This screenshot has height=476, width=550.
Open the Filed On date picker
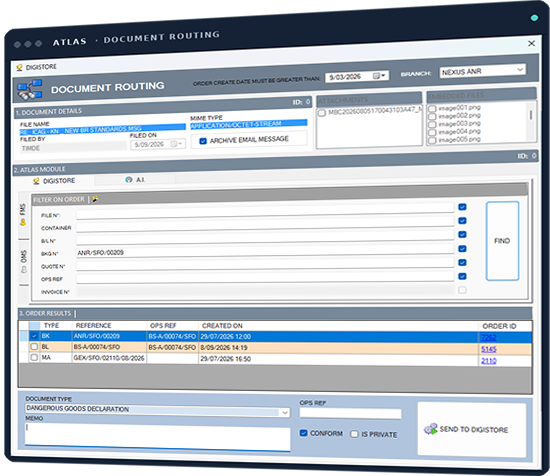pyautogui.click(x=176, y=144)
